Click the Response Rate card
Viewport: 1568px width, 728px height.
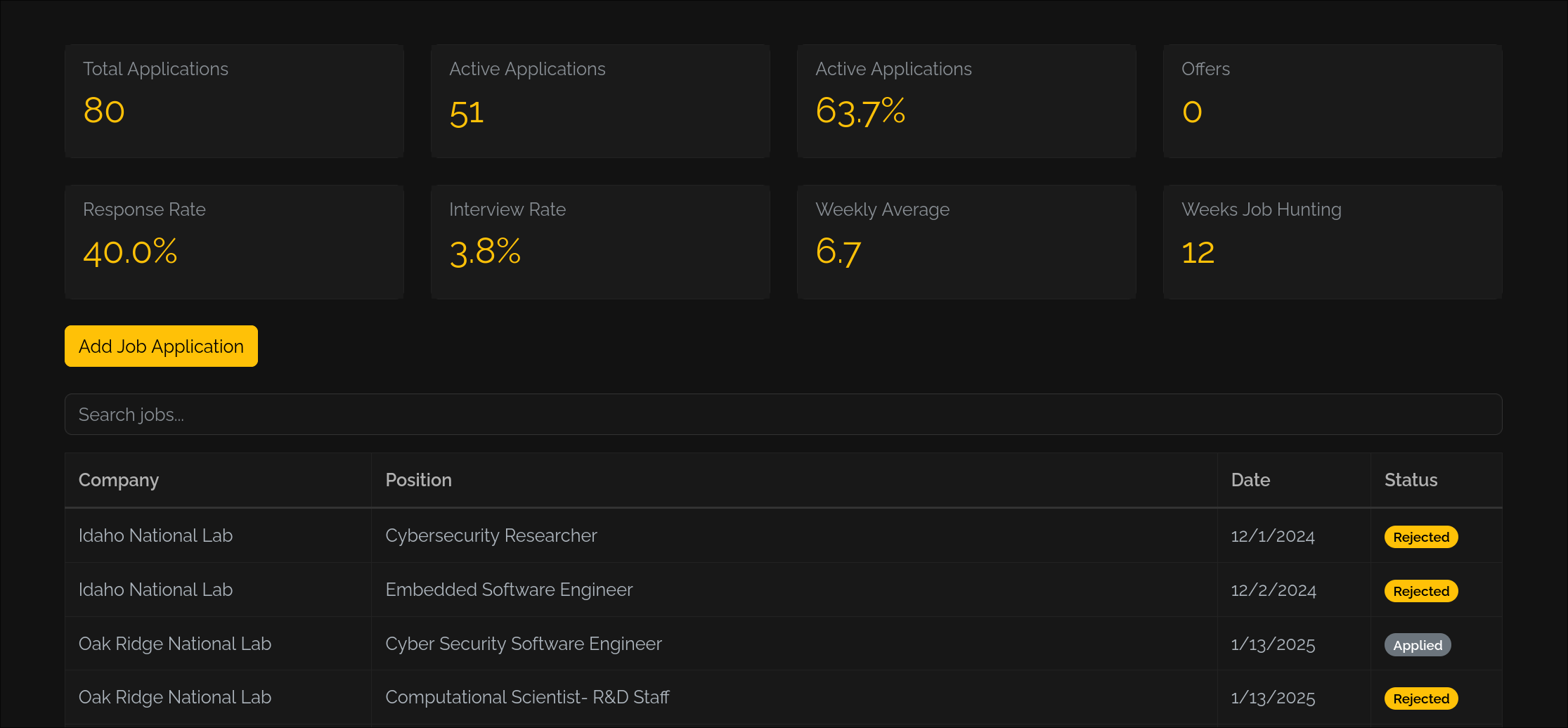[x=234, y=242]
